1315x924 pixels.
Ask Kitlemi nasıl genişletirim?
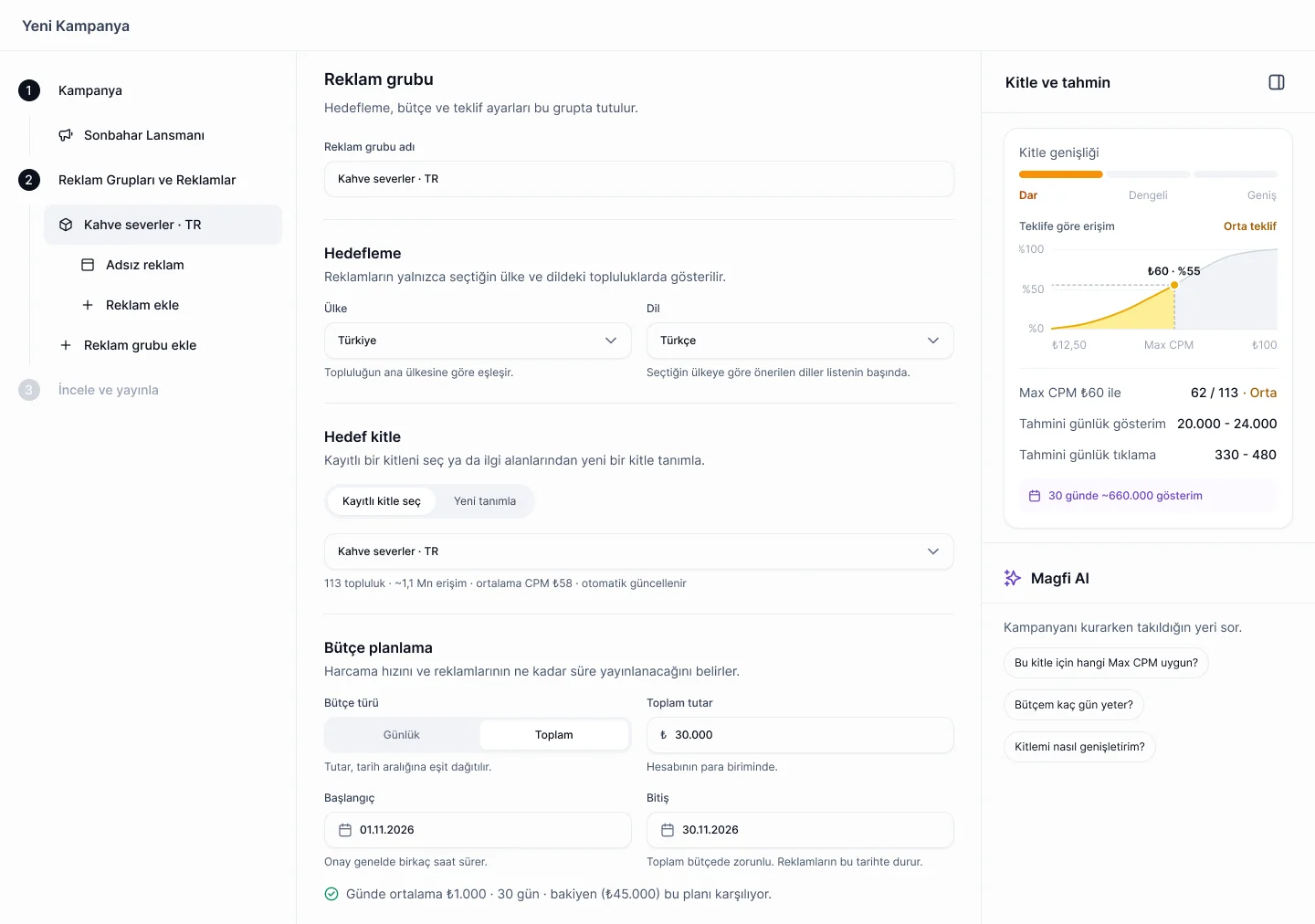pyautogui.click(x=1079, y=747)
